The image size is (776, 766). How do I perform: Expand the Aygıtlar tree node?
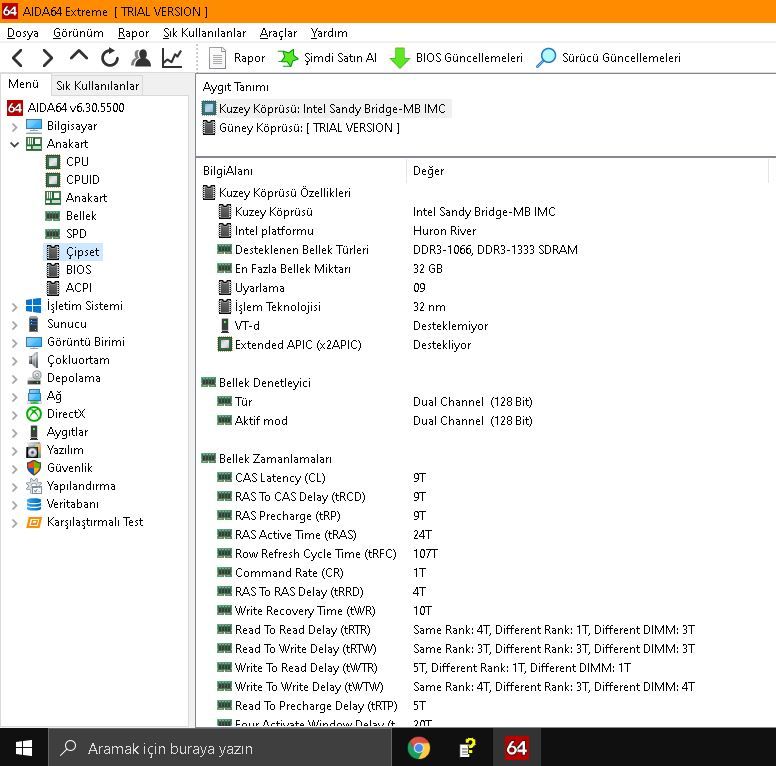(14, 432)
